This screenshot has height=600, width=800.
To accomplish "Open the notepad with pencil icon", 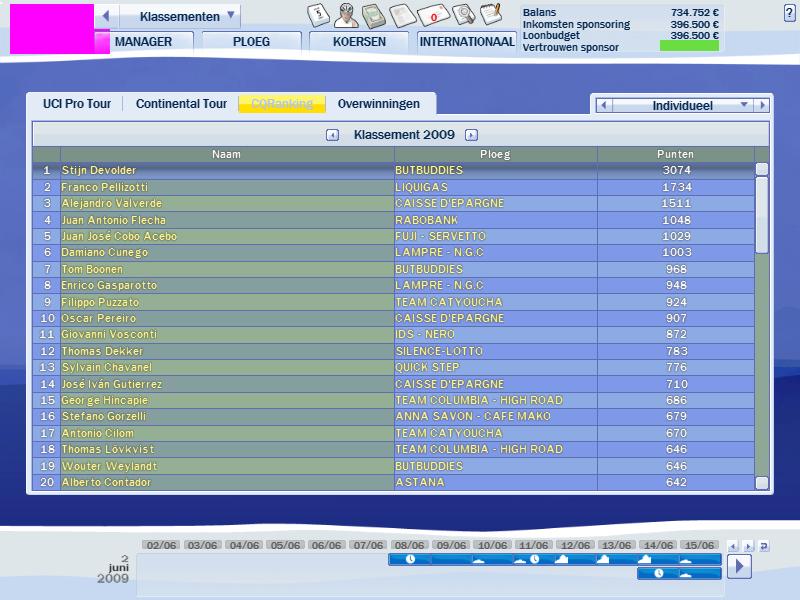I will click(x=490, y=15).
